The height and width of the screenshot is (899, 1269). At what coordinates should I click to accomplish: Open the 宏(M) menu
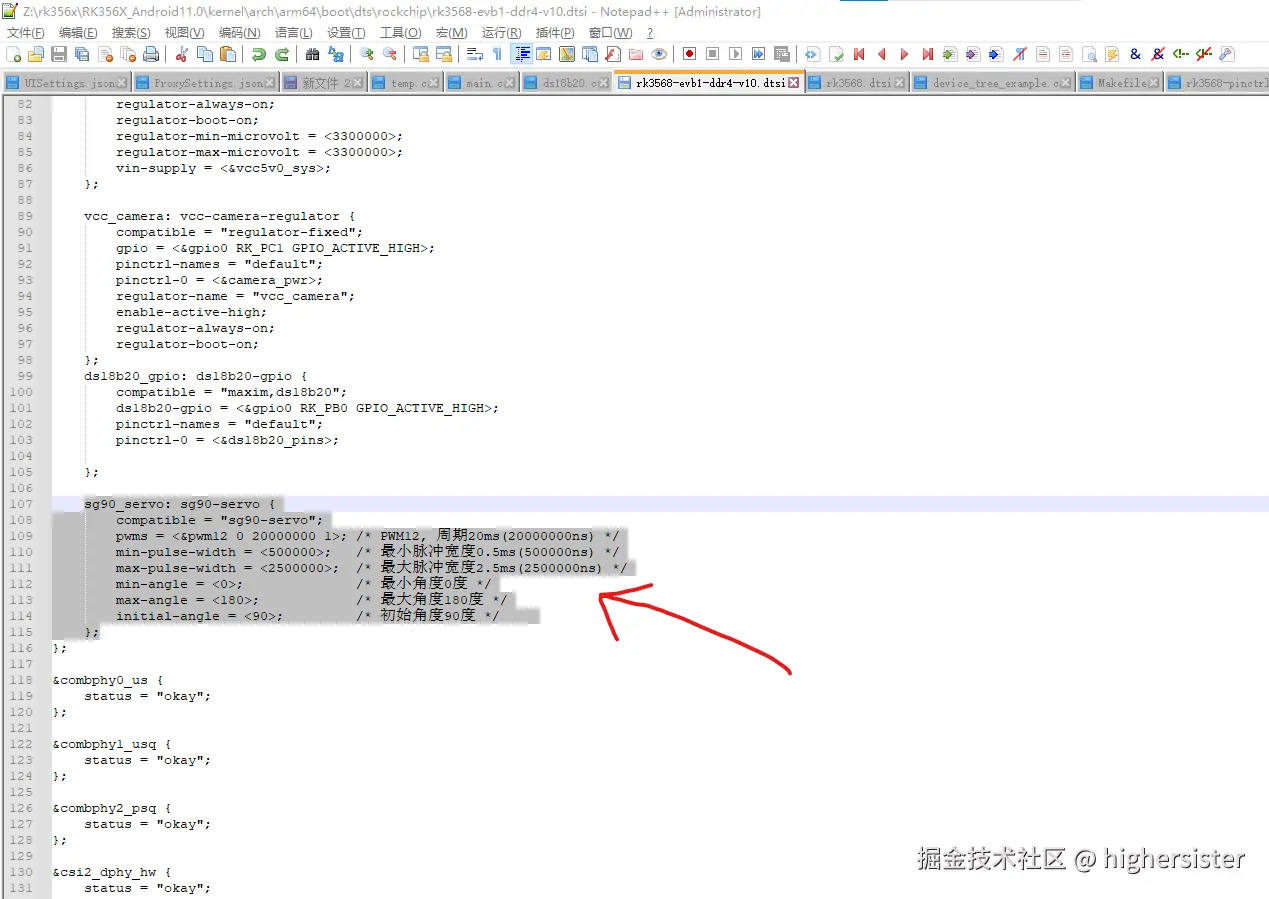pyautogui.click(x=451, y=33)
